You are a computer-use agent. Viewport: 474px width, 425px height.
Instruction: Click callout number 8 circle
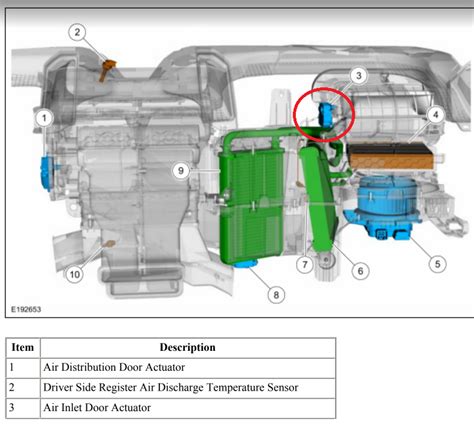[x=276, y=295]
